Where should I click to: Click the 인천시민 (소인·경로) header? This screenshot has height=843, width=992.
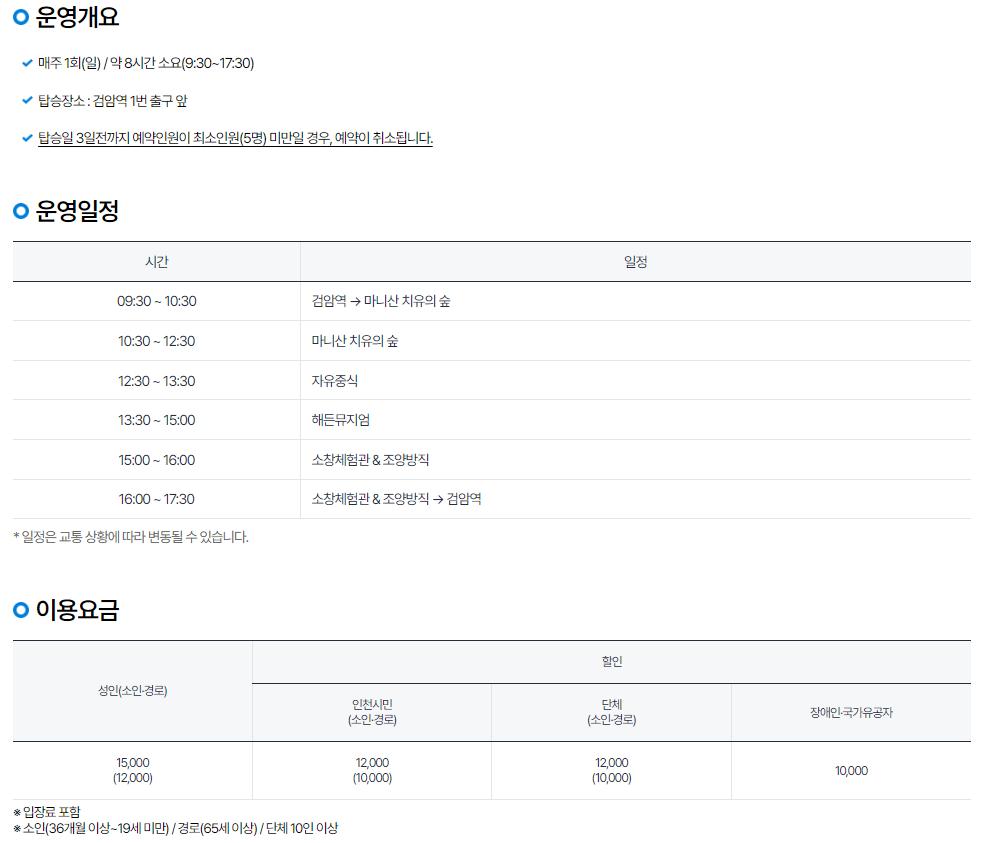(372, 713)
